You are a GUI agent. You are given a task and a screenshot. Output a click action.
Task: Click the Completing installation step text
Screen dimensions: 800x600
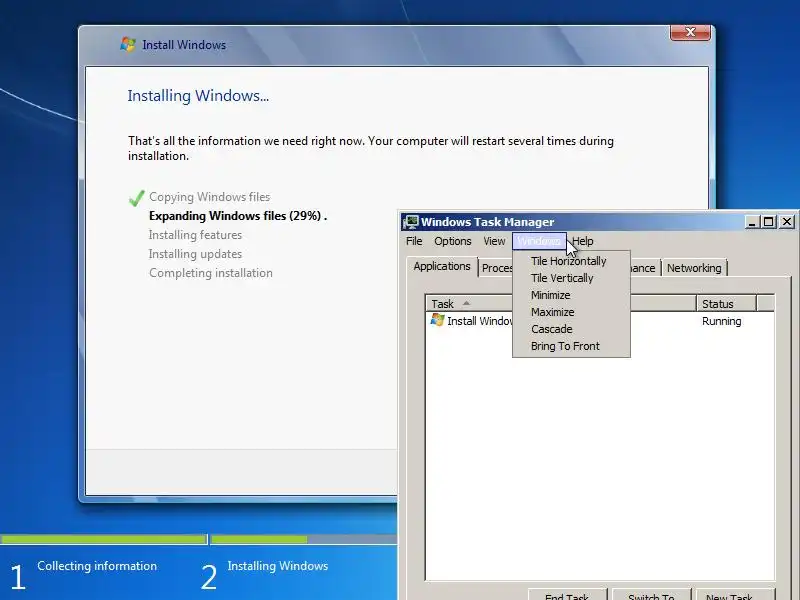coord(211,273)
